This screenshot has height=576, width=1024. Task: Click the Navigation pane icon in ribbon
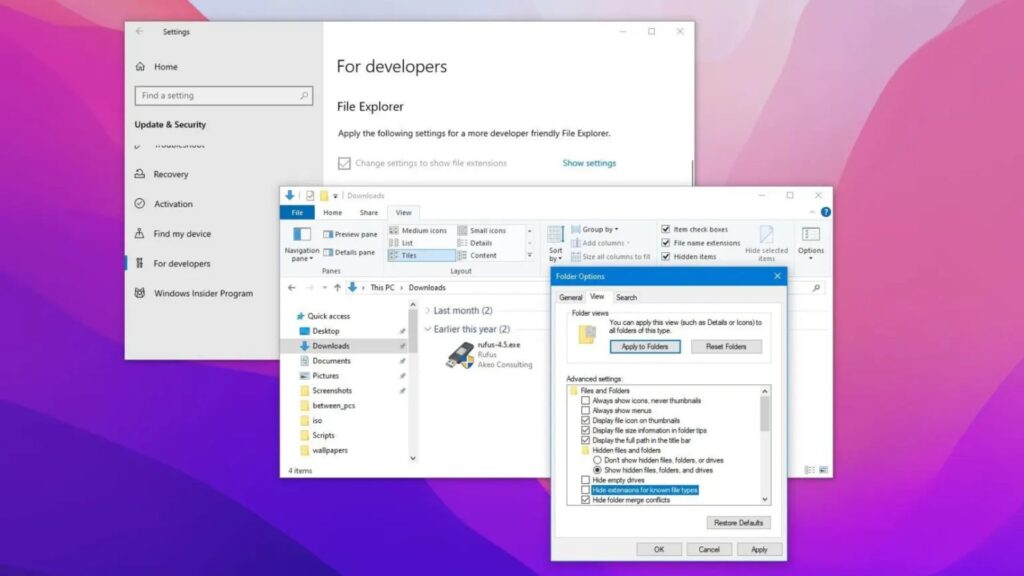[301, 234]
